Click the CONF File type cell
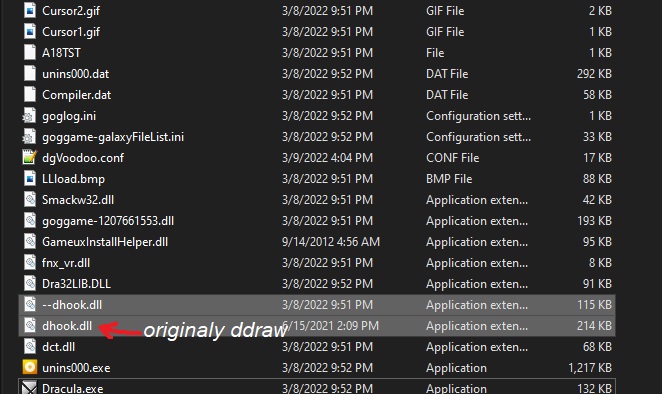The image size is (662, 394). [x=452, y=158]
